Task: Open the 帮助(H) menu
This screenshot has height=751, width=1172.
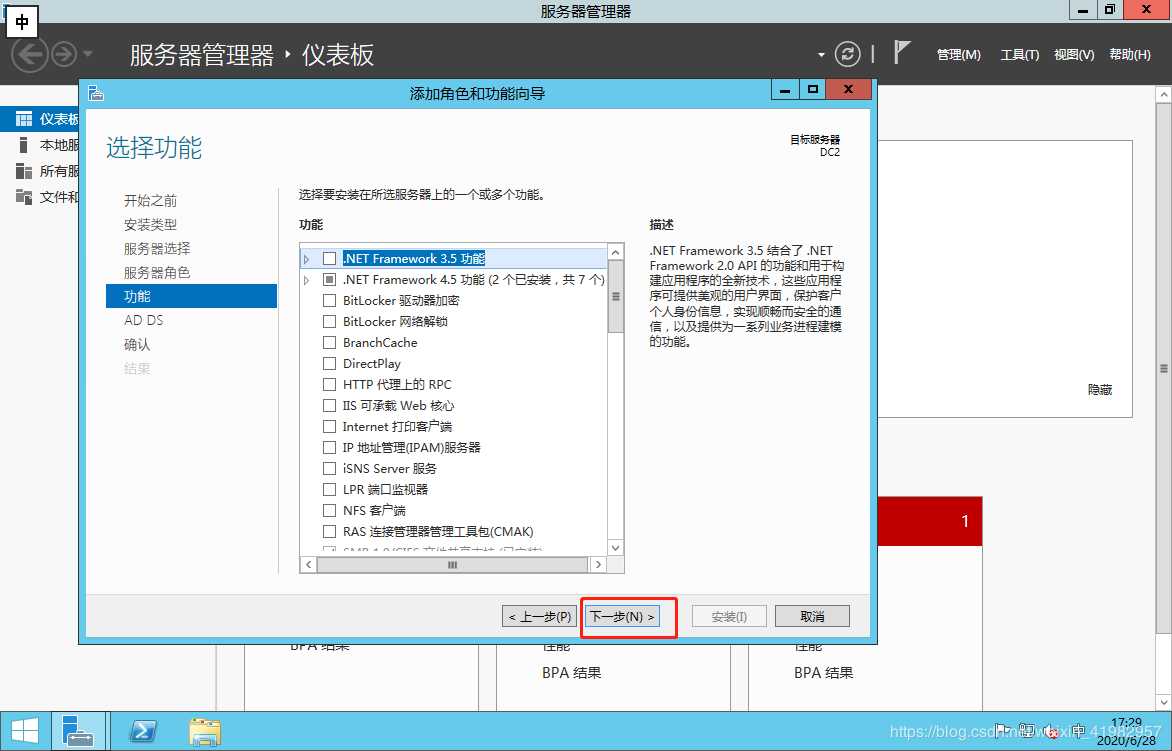Action: [x=1129, y=55]
